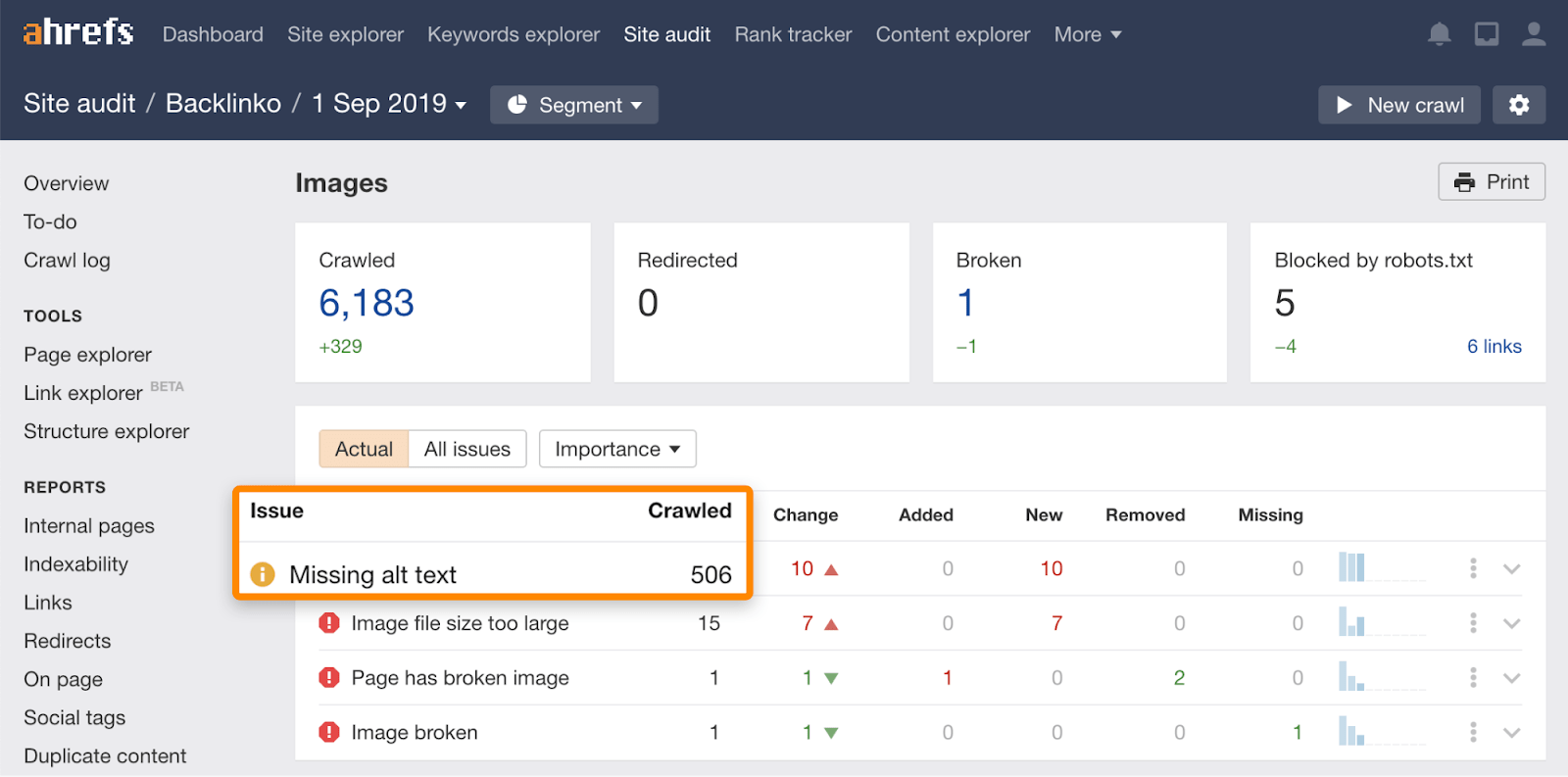Open three-dot menu for Page has broken image
Image resolution: width=1568 pixels, height=777 pixels.
pos(1473,678)
